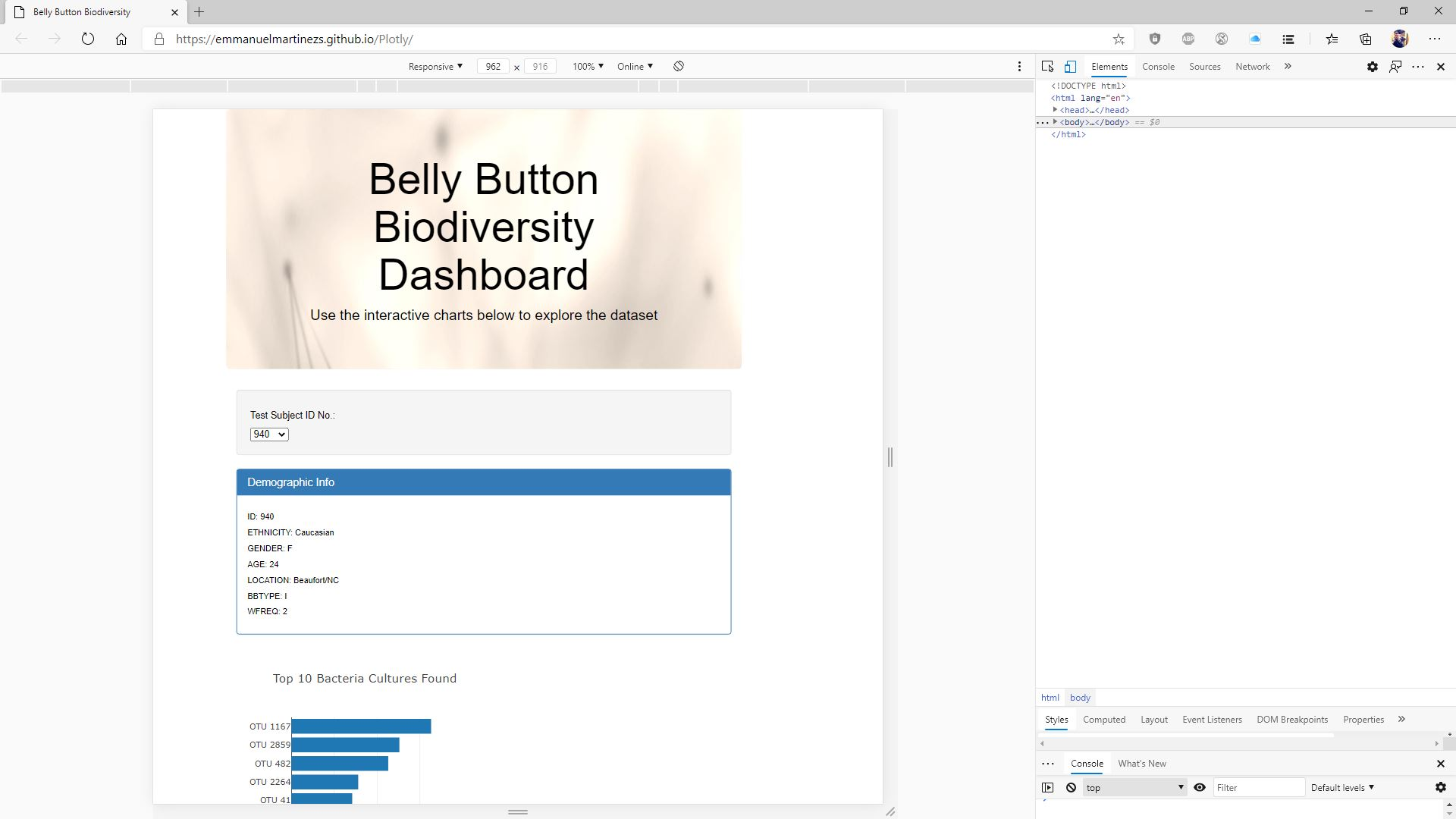Disable network throttling via no-throttling icon
The height and width of the screenshot is (819, 1456).
coord(678,66)
